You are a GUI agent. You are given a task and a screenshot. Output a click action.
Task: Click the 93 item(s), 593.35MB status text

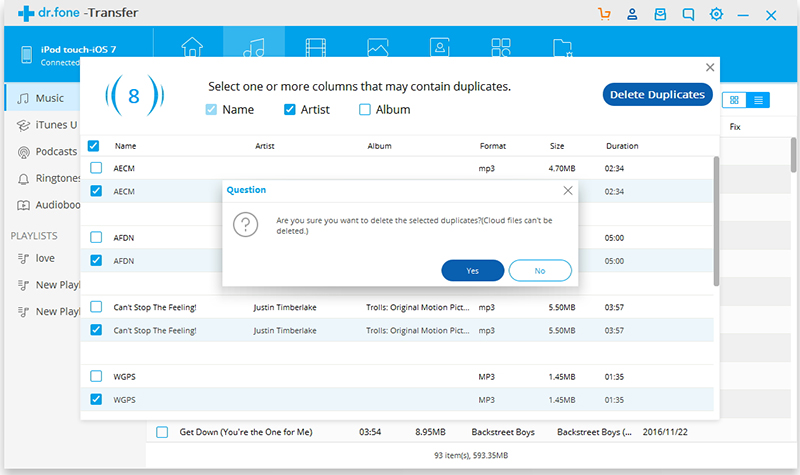tap(471, 455)
